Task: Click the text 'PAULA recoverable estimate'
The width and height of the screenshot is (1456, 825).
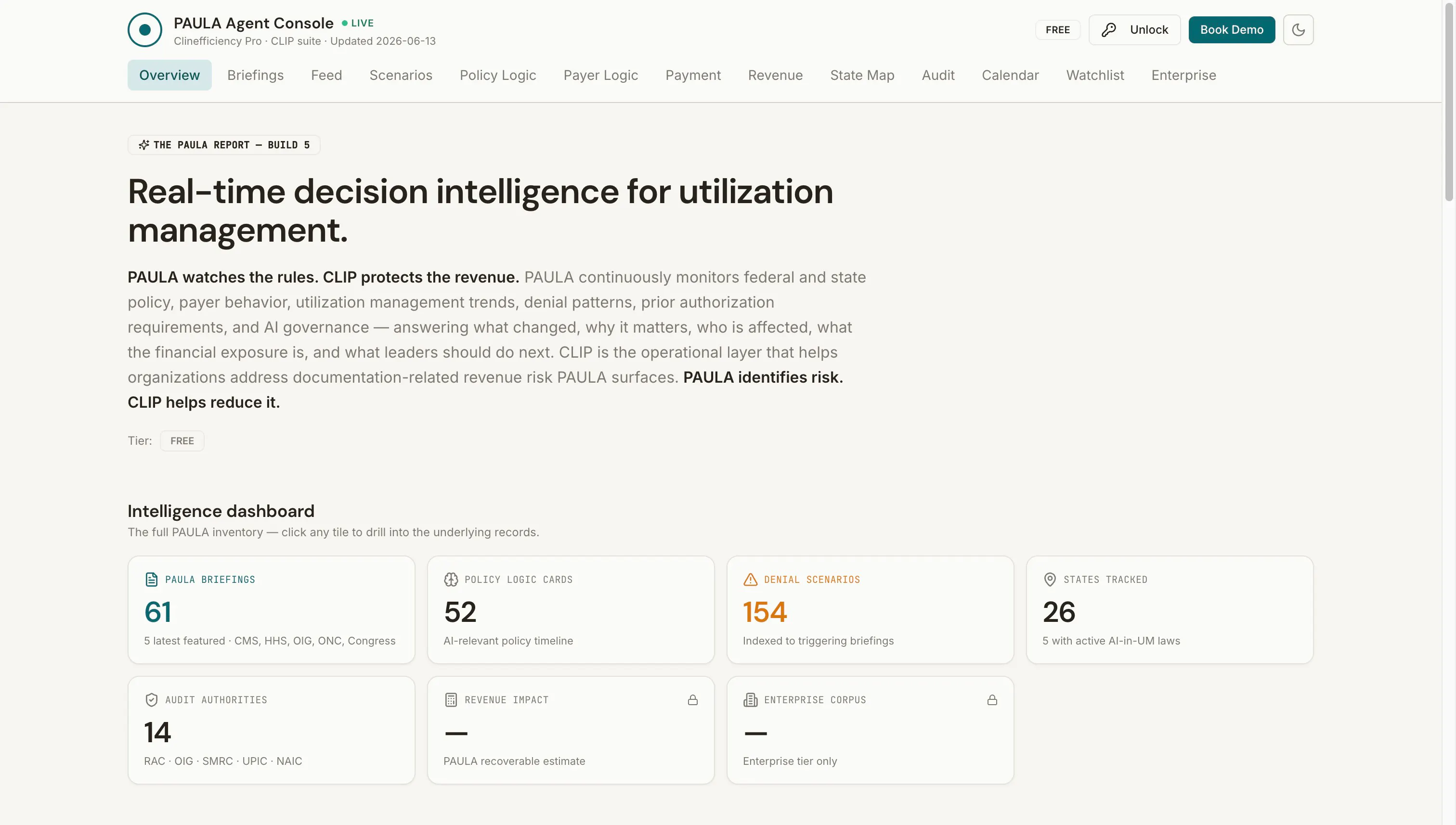Action: coord(514,761)
